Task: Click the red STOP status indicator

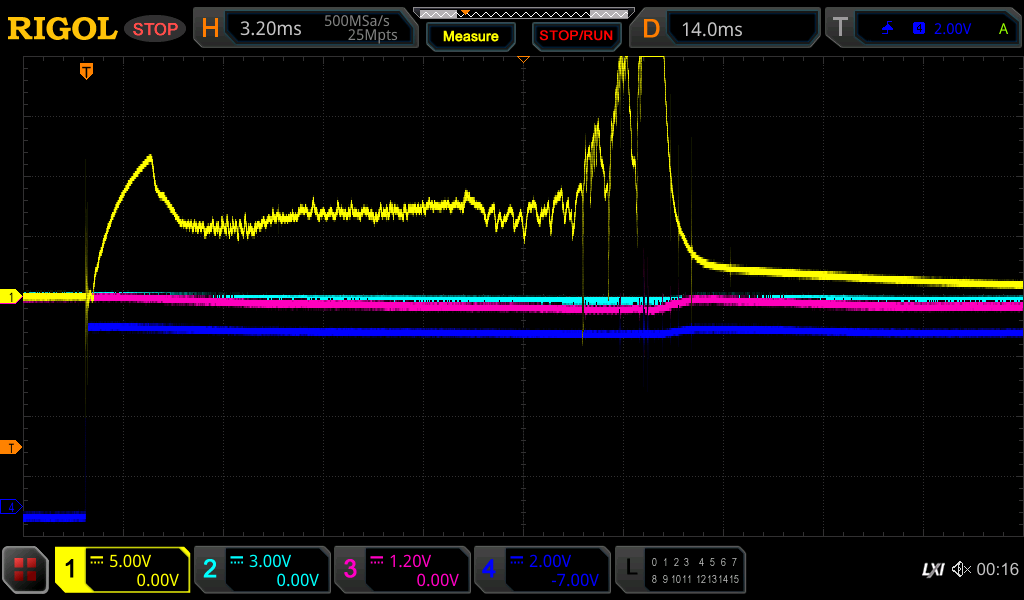Action: [156, 29]
